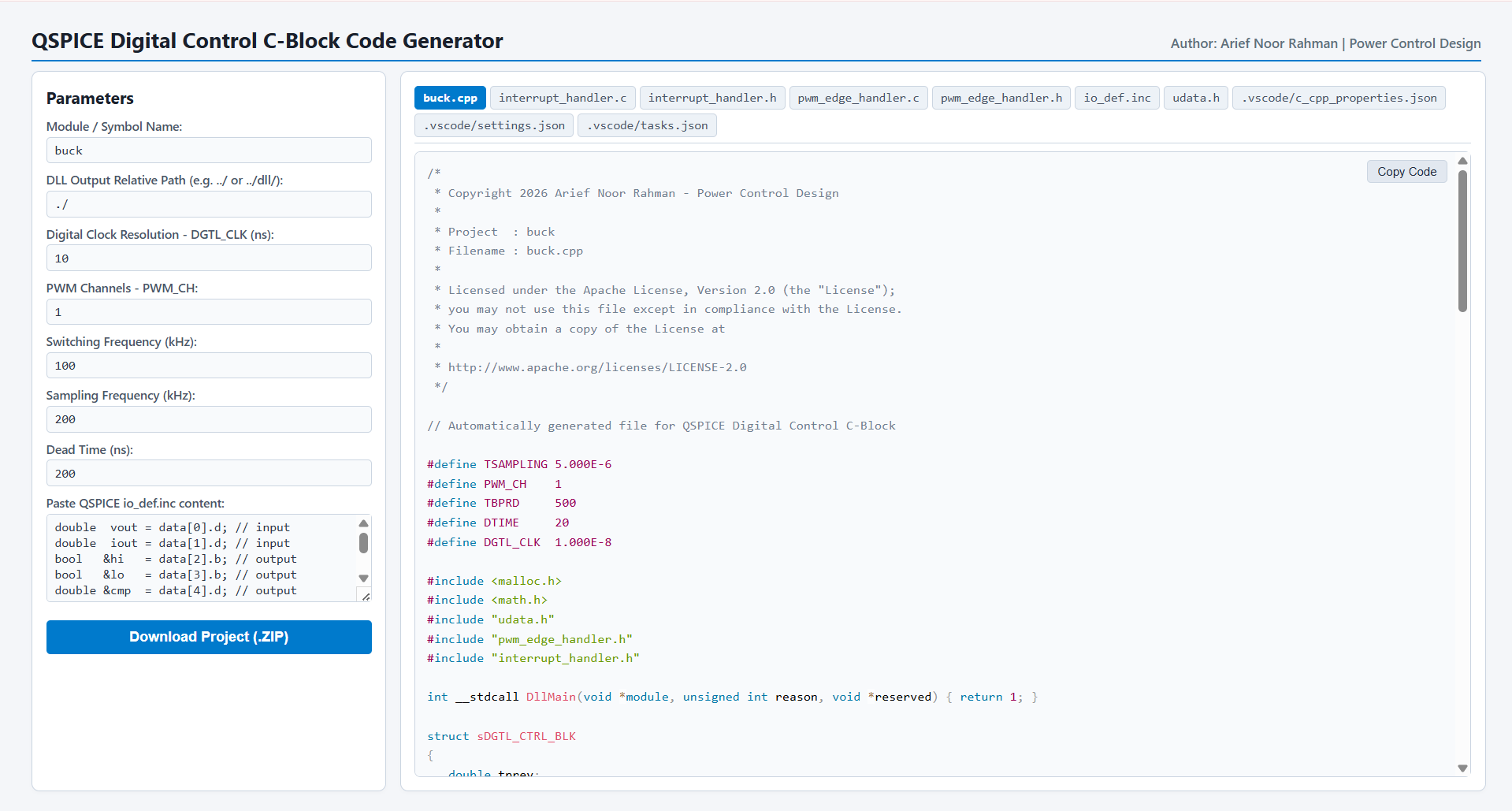The image size is (1512, 811).
Task: Click the Parameters heading
Action: pos(90,99)
